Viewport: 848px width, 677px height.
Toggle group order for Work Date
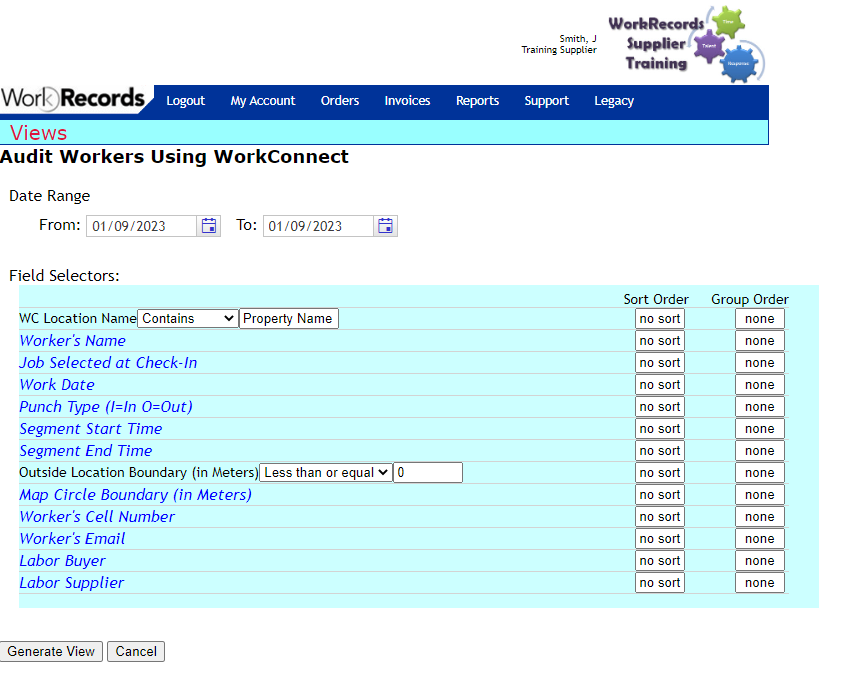[760, 385]
